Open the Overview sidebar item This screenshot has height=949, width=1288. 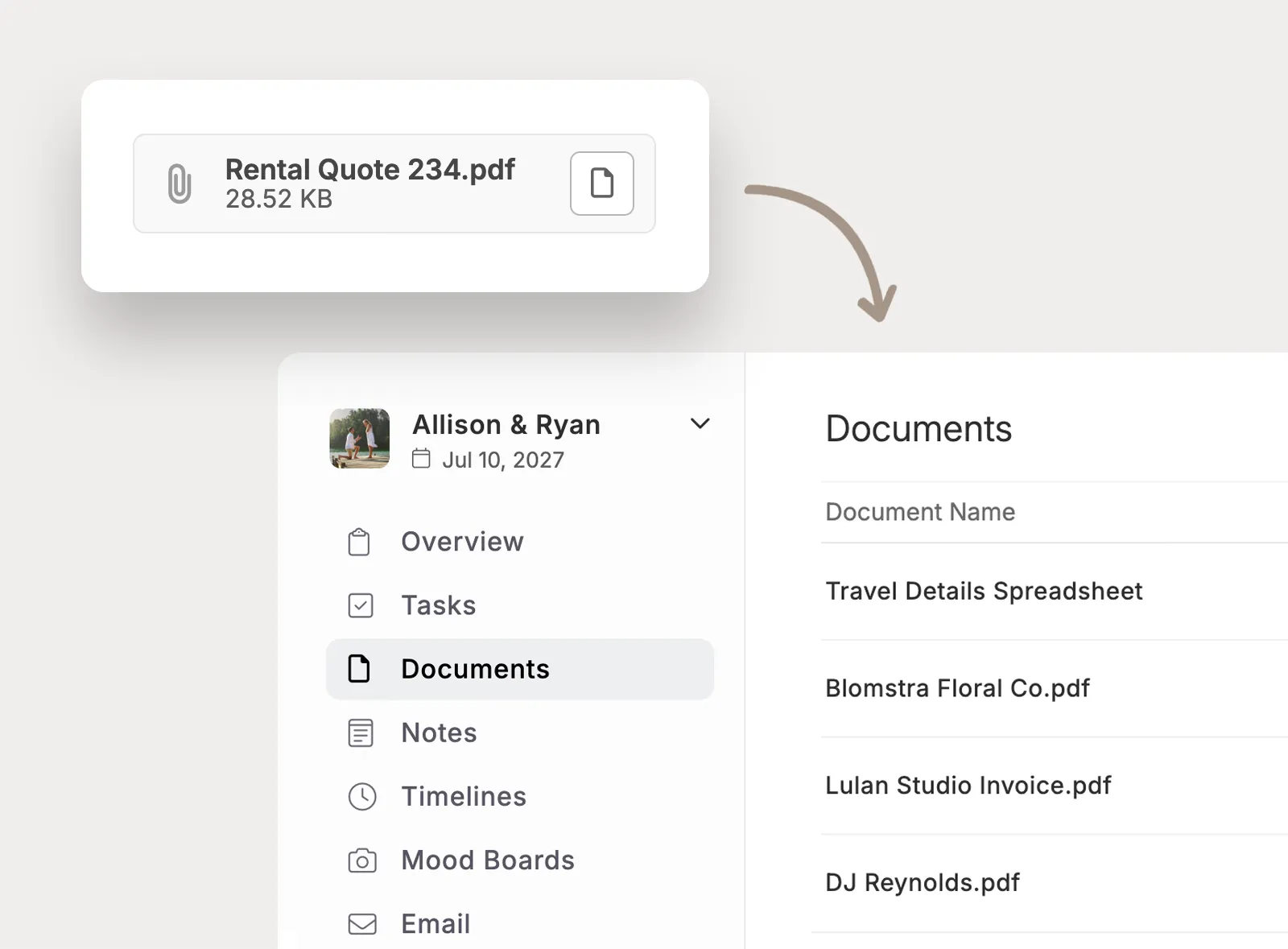point(520,542)
